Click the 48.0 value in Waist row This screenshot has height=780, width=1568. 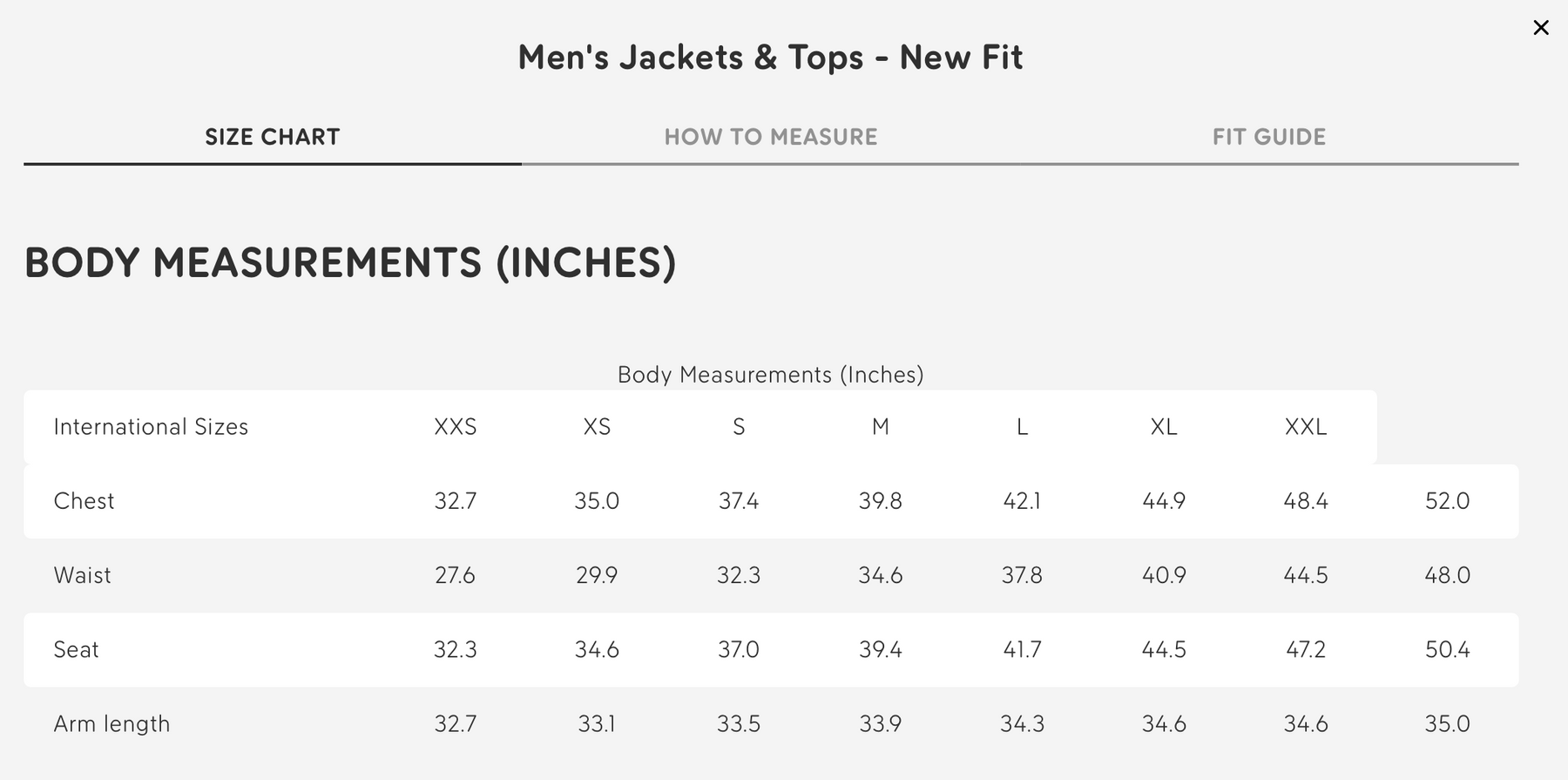pos(1447,575)
